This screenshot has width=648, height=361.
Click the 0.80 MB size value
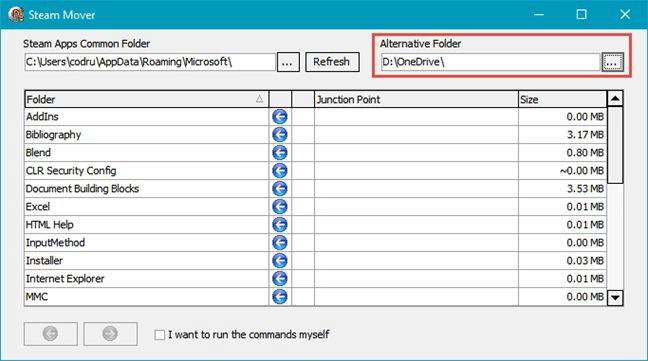585,153
